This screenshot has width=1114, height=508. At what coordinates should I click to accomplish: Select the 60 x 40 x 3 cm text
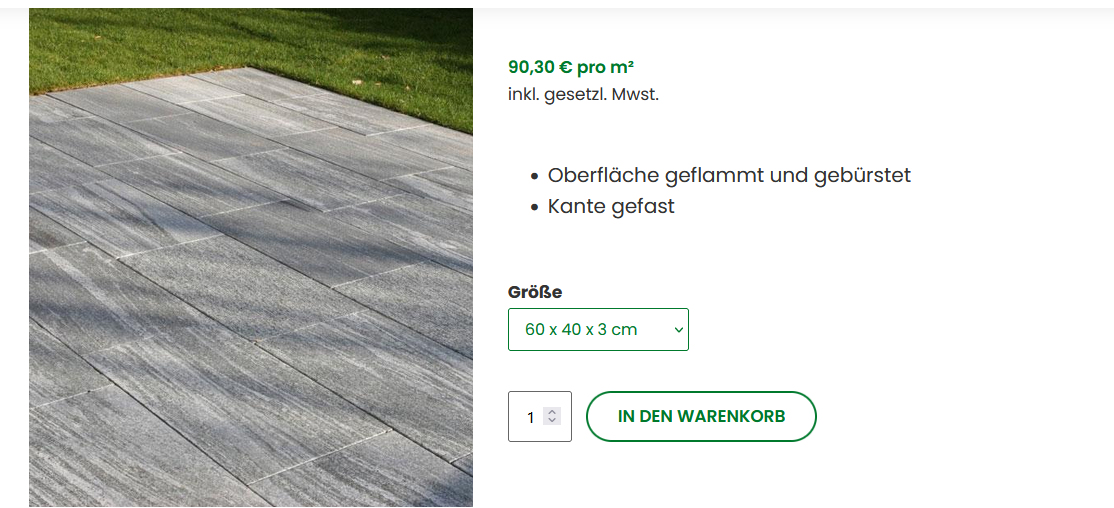(581, 330)
